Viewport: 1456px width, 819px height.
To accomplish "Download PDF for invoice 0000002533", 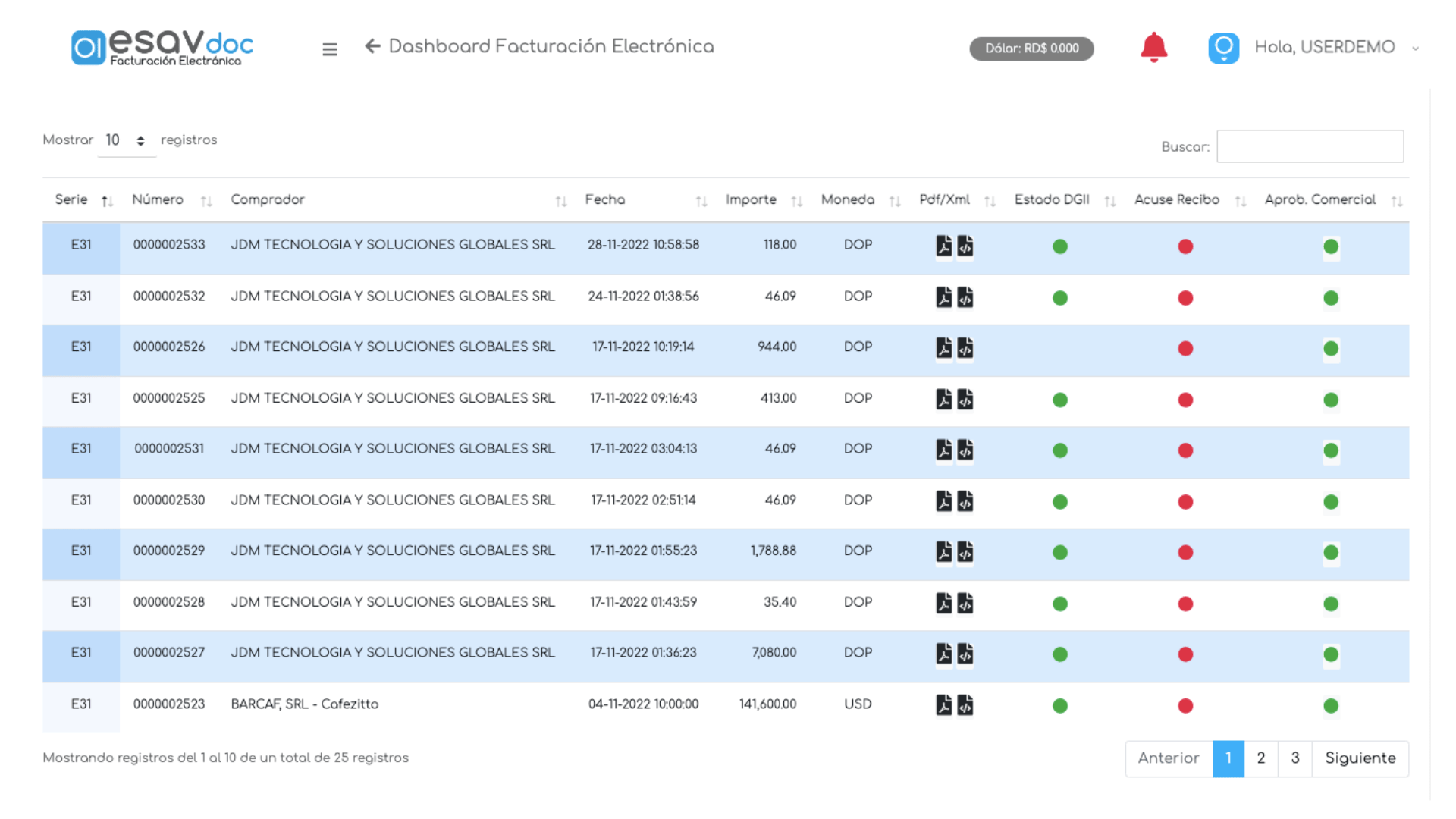I will [x=943, y=246].
